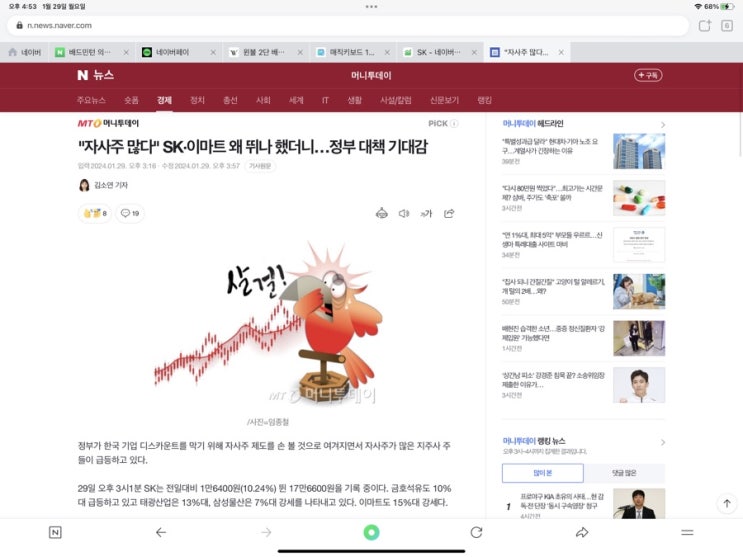This screenshot has width=743, height=557.
Task: Open the font size '가' option
Action: pyautogui.click(x=426, y=213)
